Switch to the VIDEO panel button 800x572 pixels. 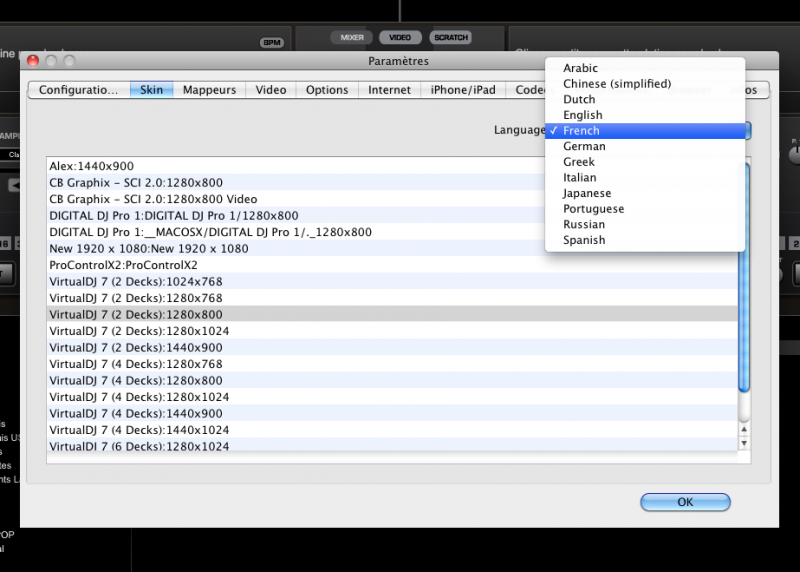(x=400, y=37)
